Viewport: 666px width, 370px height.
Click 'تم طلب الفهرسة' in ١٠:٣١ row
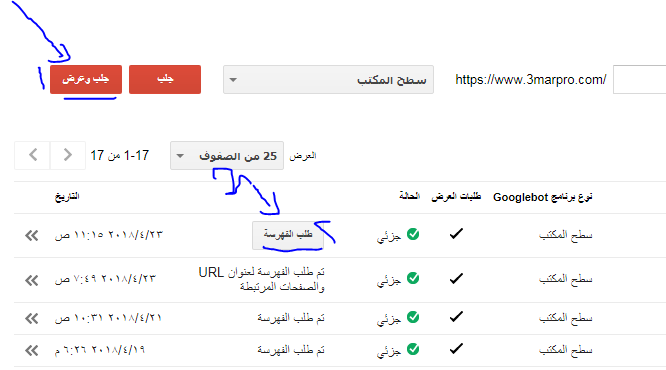(291, 318)
